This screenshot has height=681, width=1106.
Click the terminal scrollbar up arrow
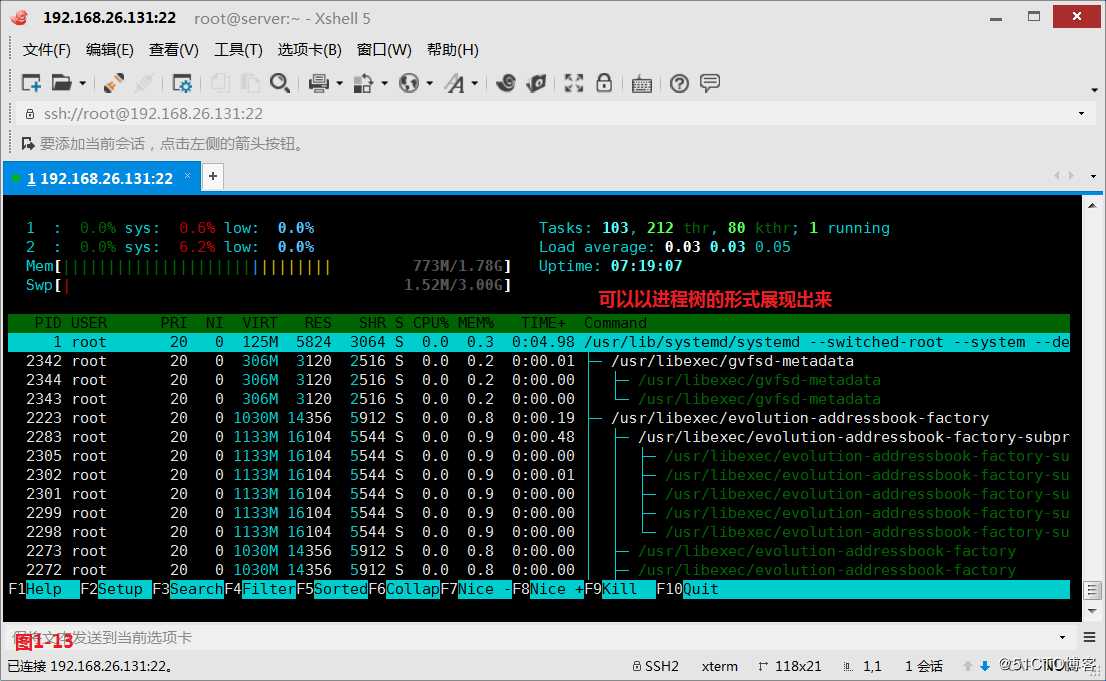tap(1092, 205)
